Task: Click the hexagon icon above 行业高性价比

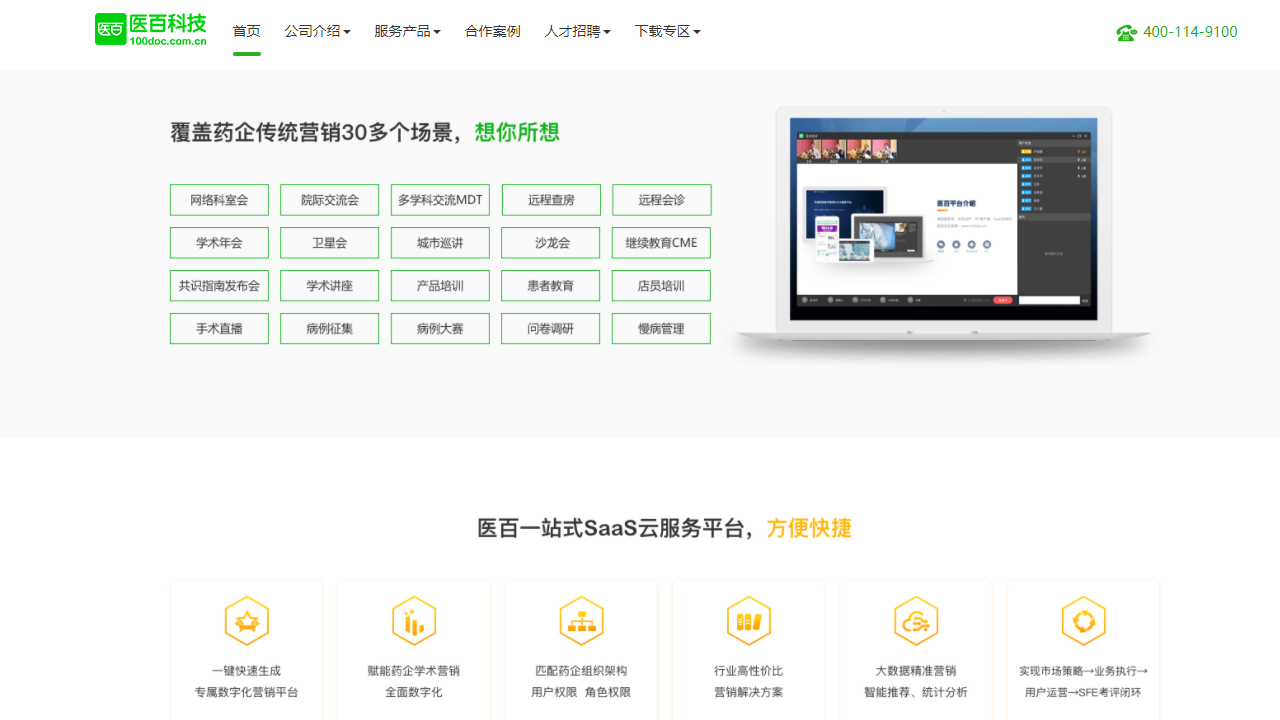Action: click(749, 620)
